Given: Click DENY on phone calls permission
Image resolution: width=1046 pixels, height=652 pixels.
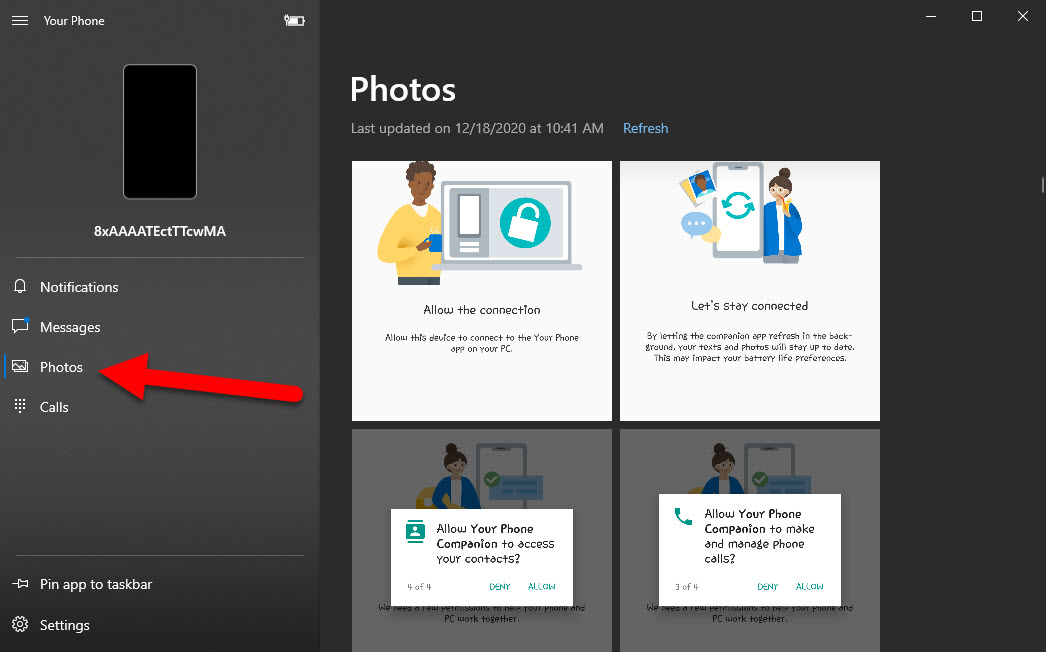Looking at the screenshot, I should click(767, 587).
